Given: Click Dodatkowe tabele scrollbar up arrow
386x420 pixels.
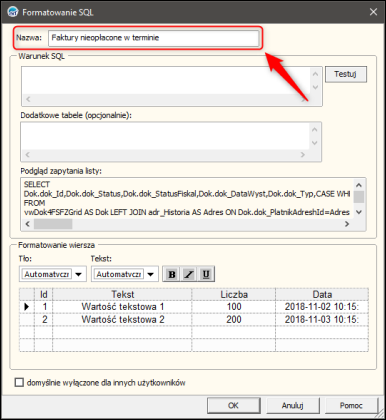Looking at the screenshot, I should tap(315, 129).
